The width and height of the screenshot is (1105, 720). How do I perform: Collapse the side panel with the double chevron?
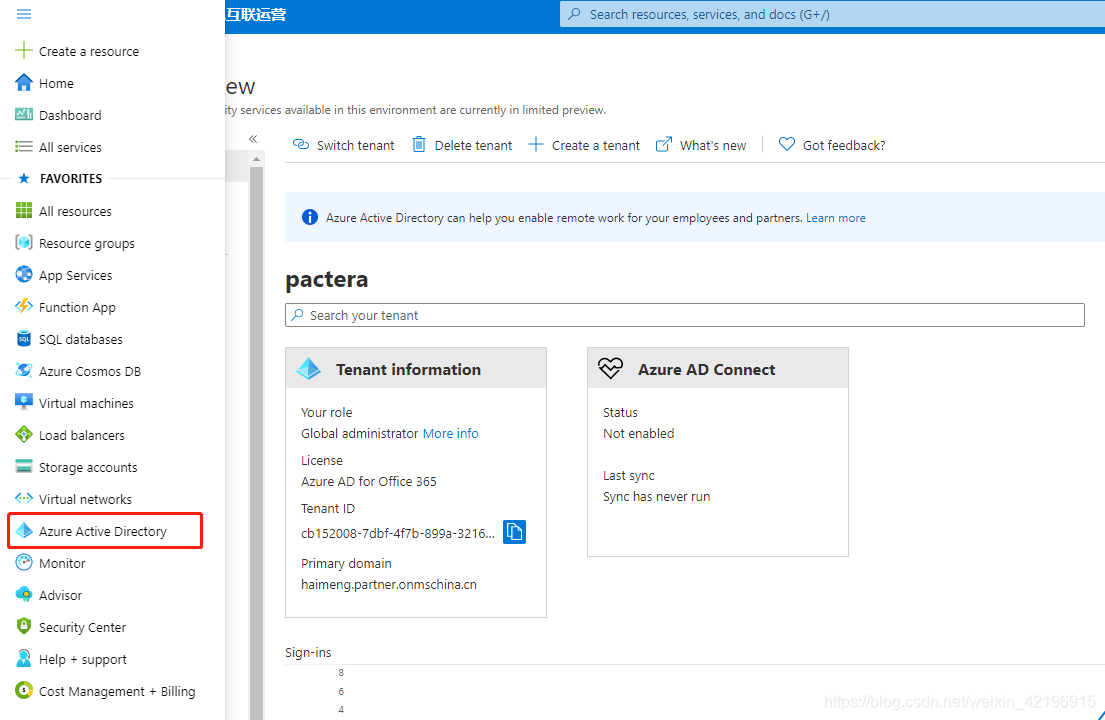[253, 139]
